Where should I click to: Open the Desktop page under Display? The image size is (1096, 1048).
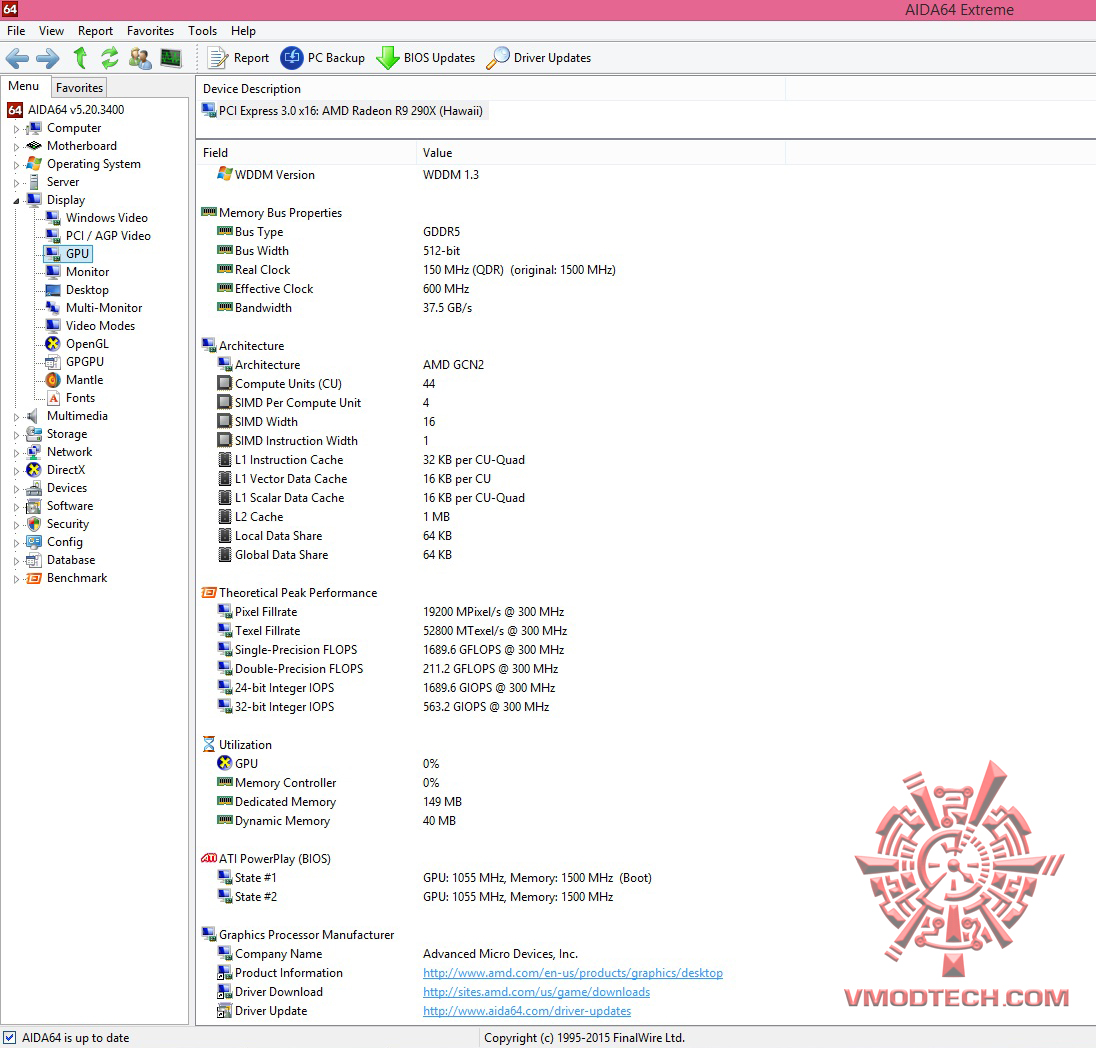coord(87,289)
